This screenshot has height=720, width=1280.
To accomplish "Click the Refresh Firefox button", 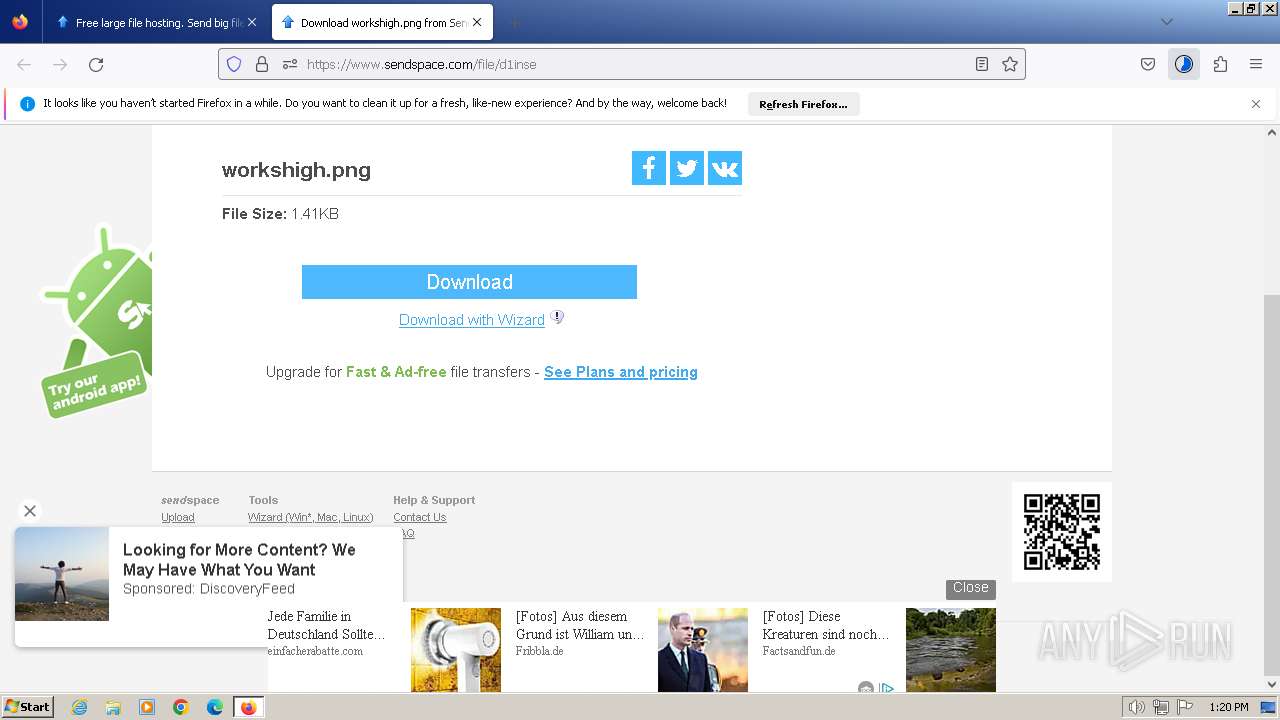I will pos(803,104).
